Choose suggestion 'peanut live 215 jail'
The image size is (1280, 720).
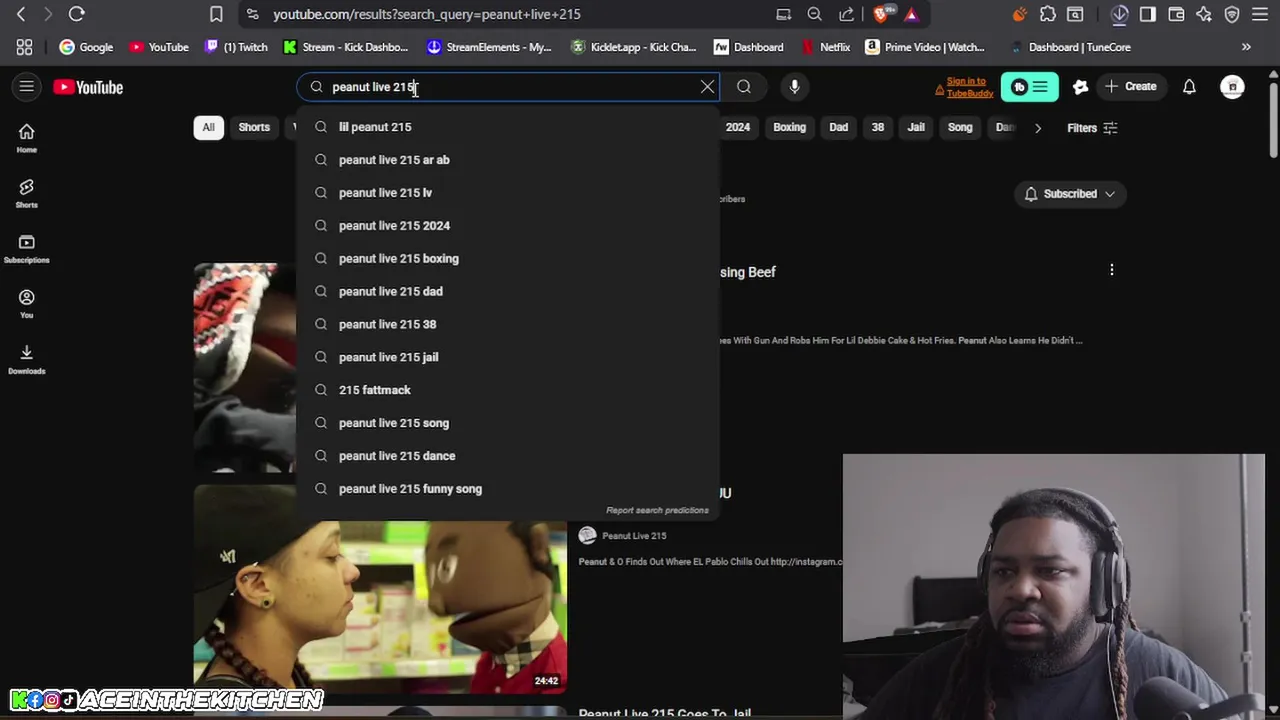pyautogui.click(x=508, y=357)
